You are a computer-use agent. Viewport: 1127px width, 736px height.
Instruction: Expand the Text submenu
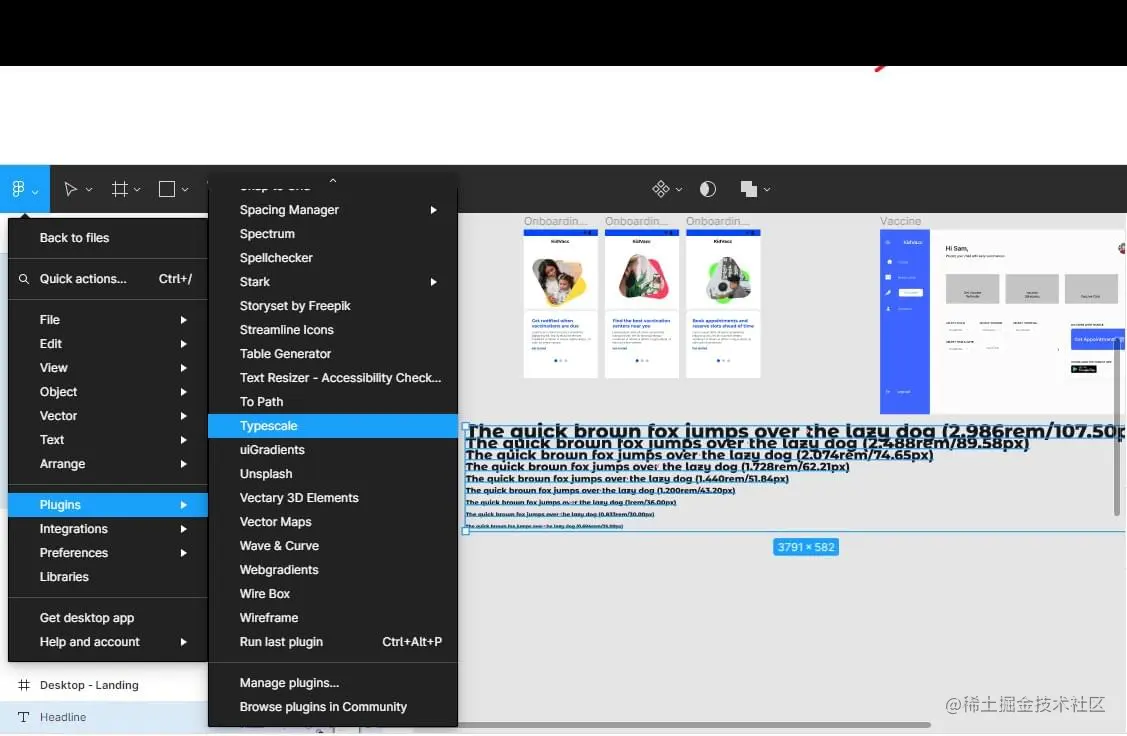[x=52, y=439]
